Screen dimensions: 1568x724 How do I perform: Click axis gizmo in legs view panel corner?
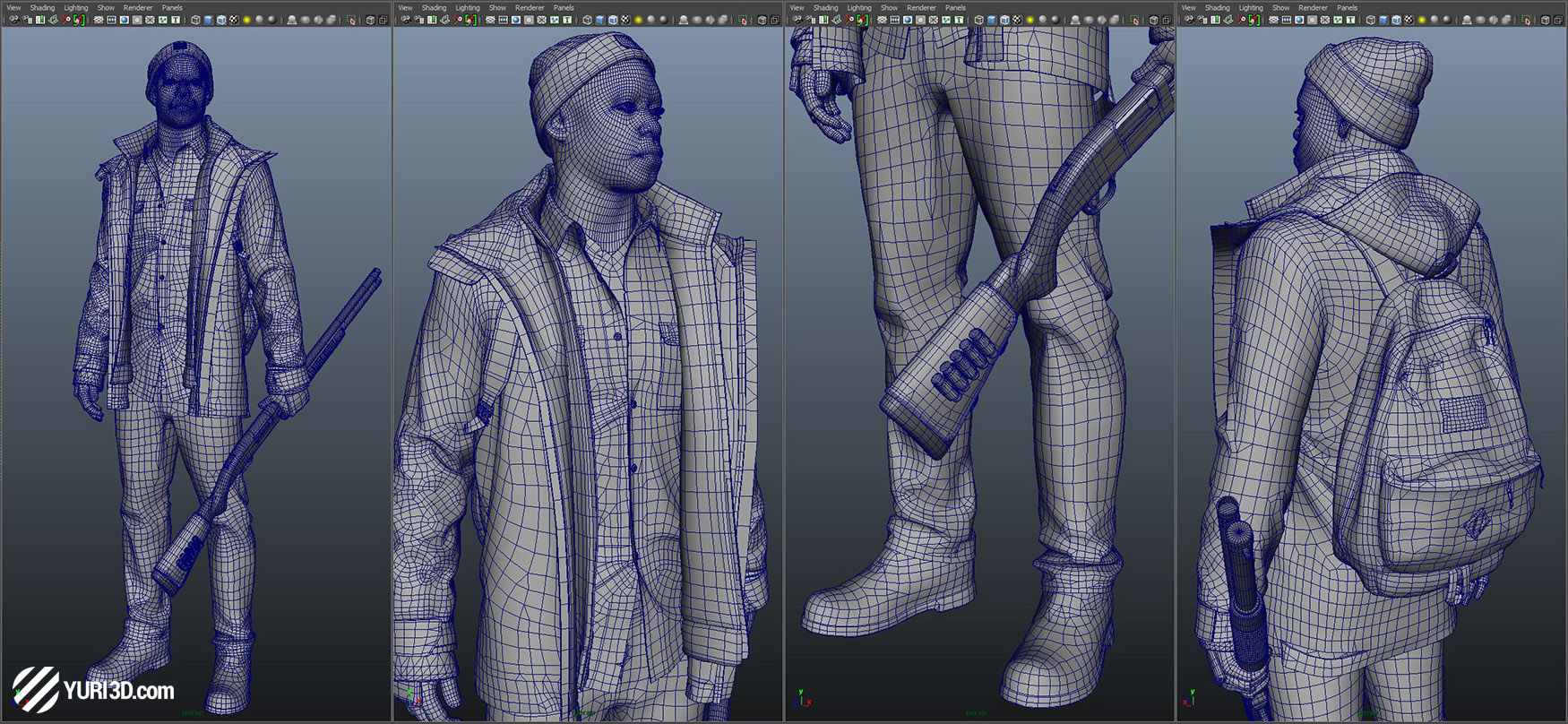coord(803,697)
